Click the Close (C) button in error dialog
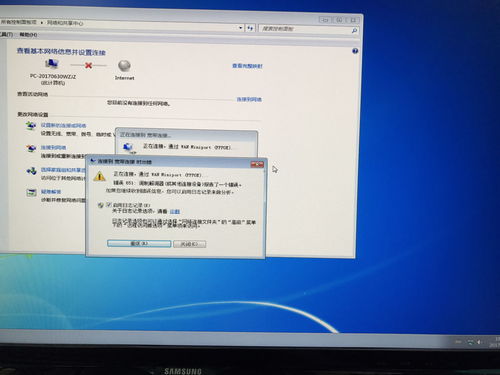Image resolution: width=500 pixels, height=375 pixels. pos(189,244)
